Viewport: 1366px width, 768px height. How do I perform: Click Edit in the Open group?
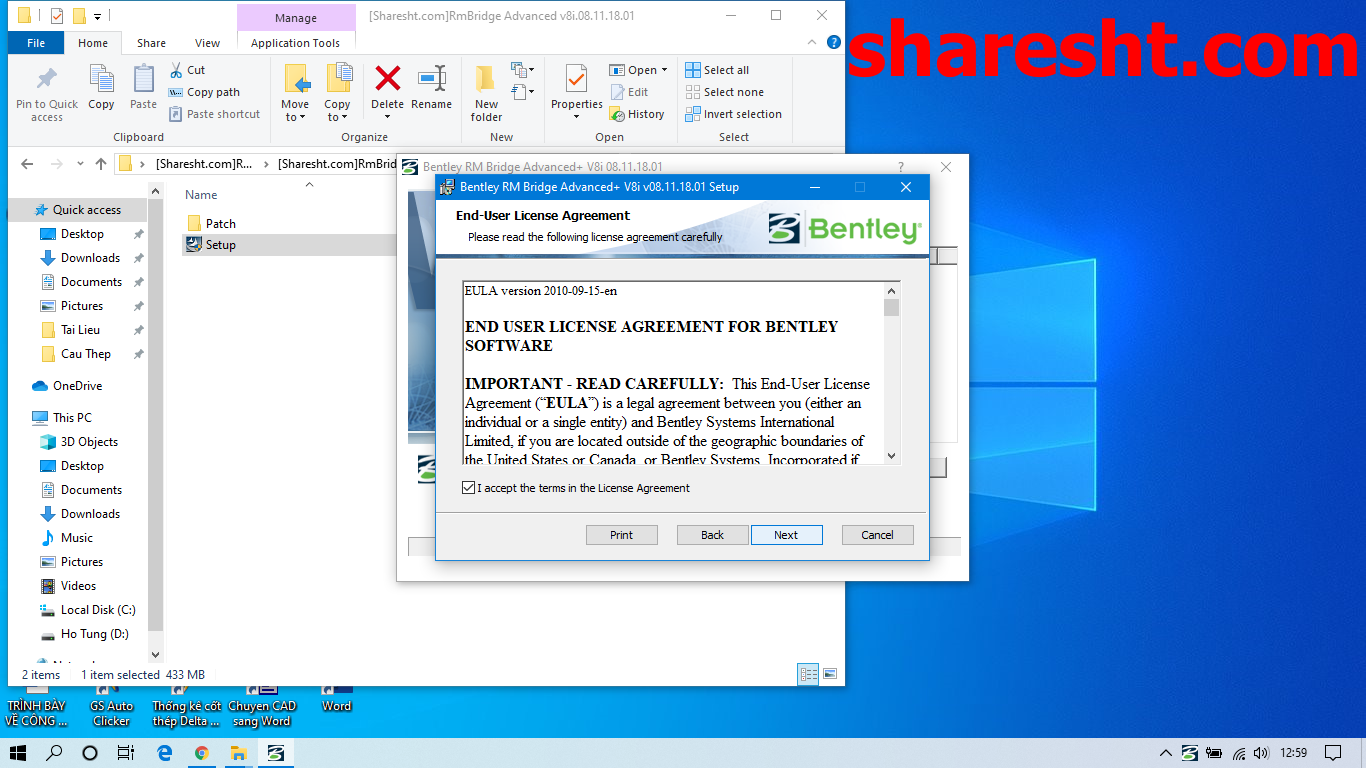(629, 92)
